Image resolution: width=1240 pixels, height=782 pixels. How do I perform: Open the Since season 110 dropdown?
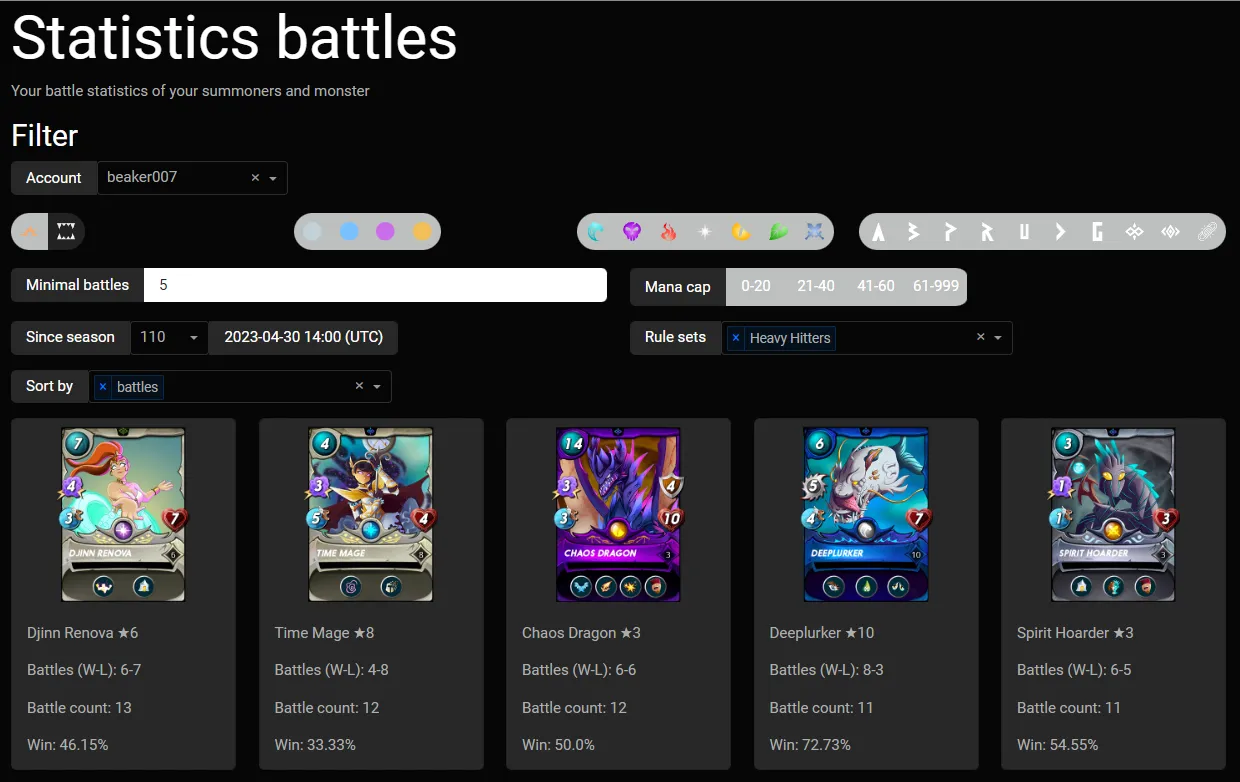coord(170,338)
